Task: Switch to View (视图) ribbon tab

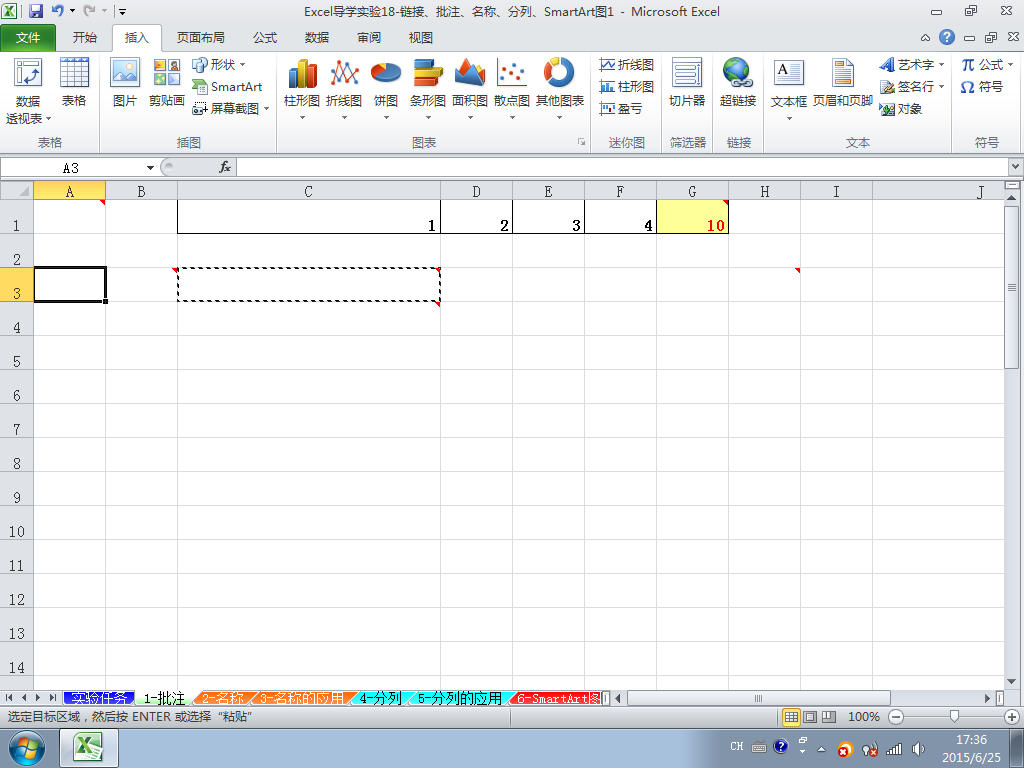Action: click(421, 38)
